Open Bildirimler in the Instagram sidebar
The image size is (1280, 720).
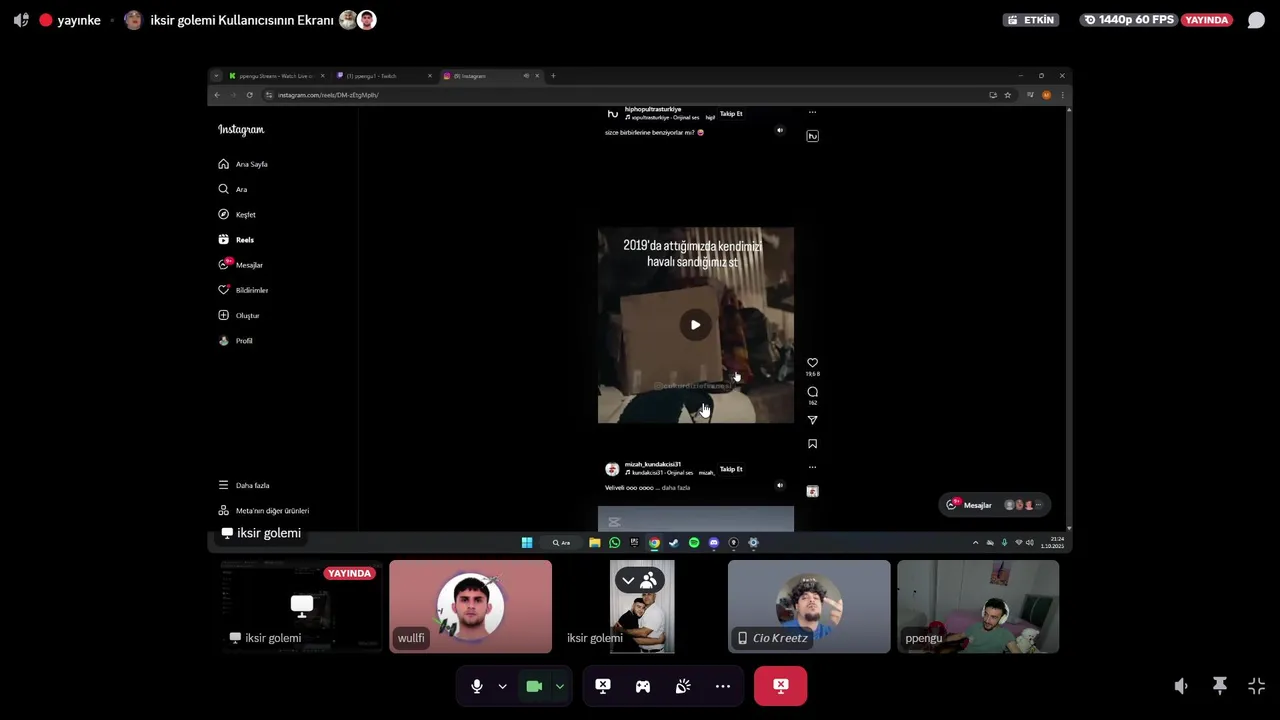coord(243,290)
